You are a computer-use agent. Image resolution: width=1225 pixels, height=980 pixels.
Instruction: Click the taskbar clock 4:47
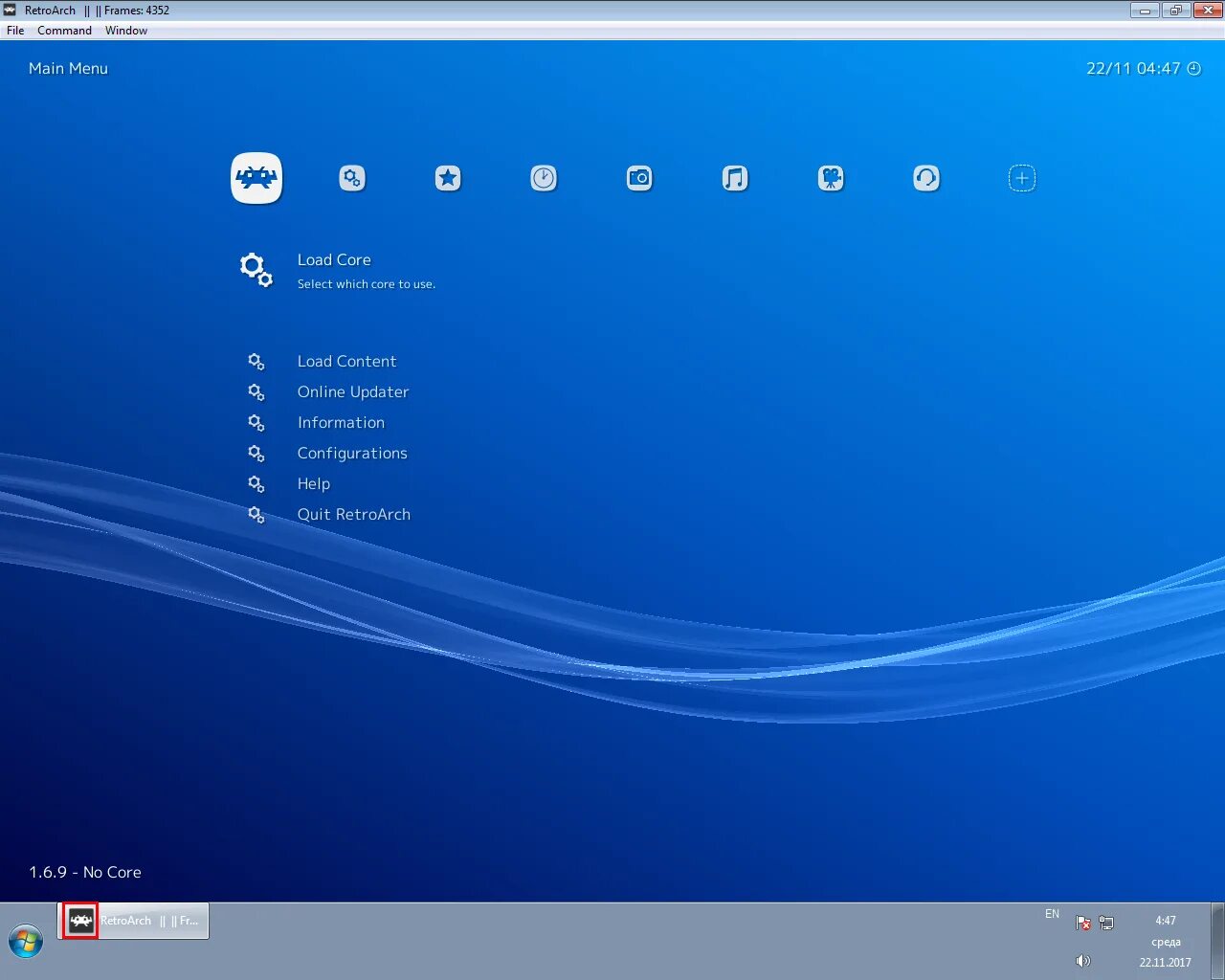point(1166,921)
